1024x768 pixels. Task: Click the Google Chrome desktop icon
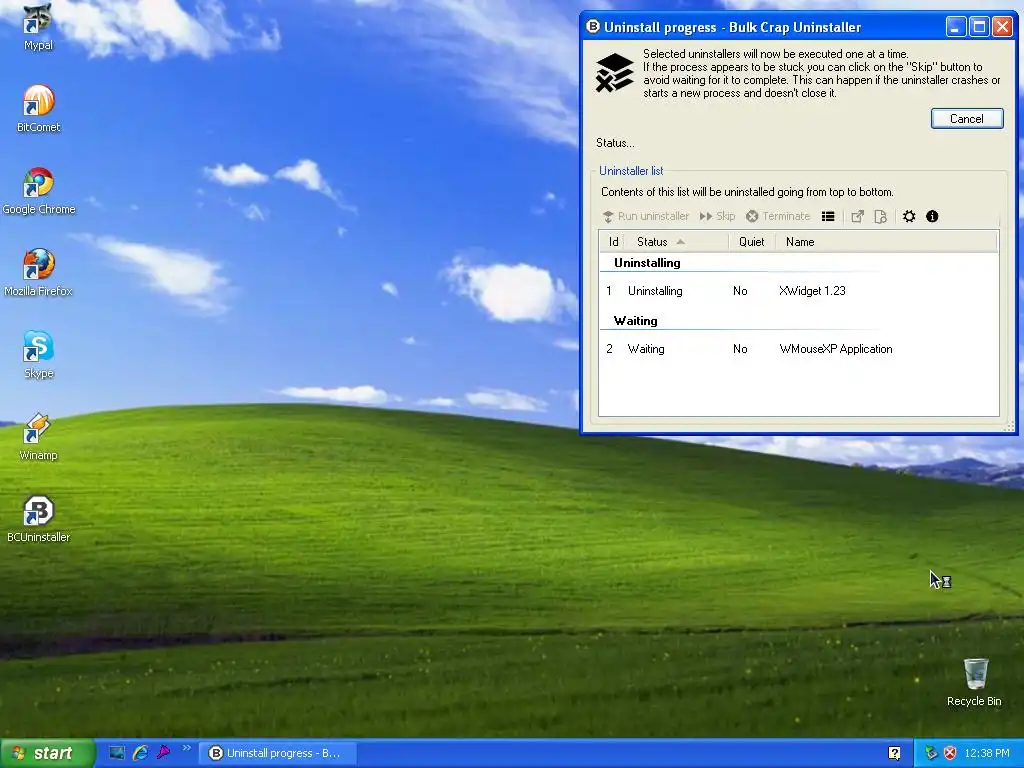(x=39, y=191)
